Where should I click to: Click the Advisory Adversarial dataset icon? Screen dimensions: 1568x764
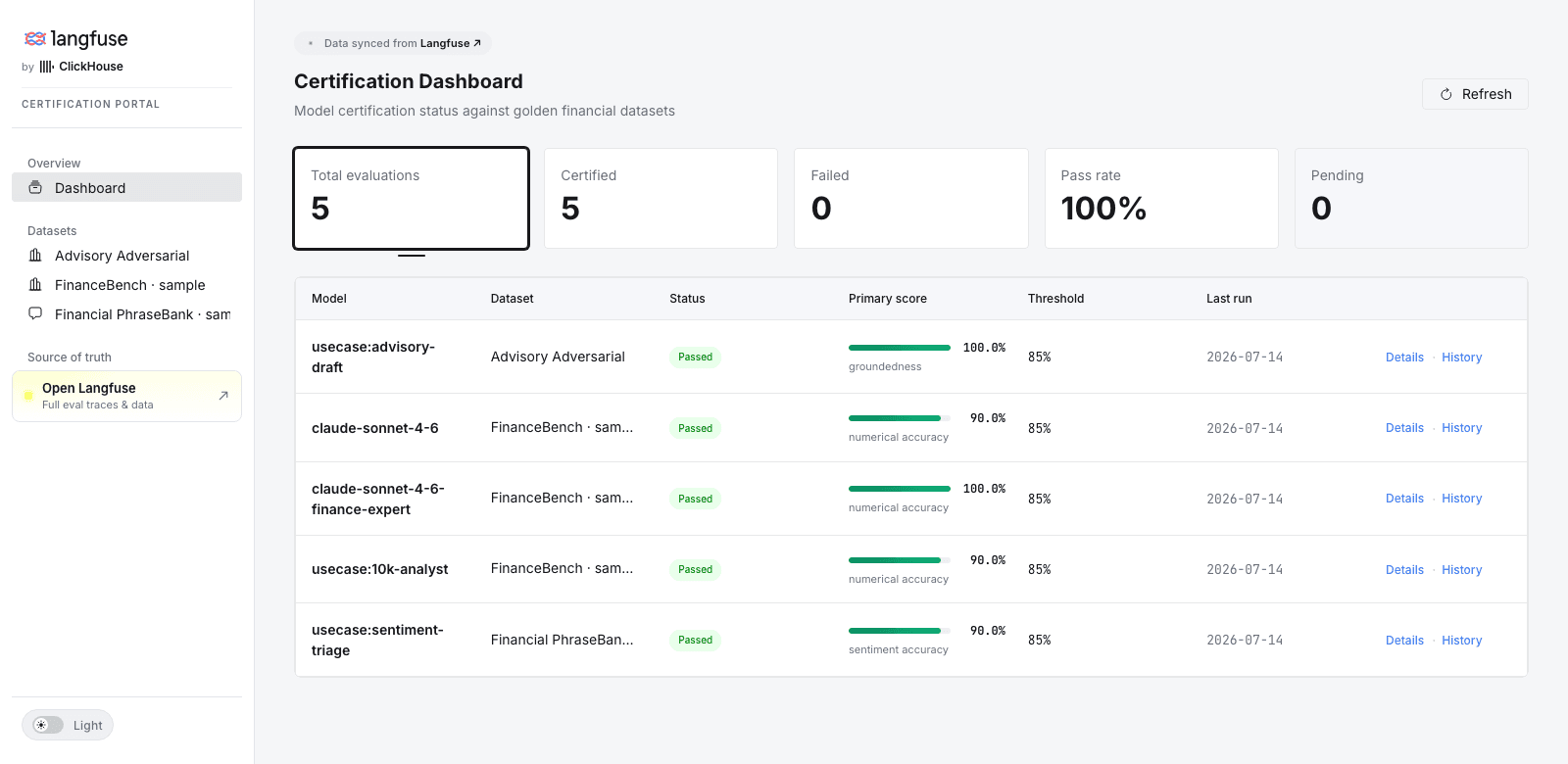pos(35,255)
